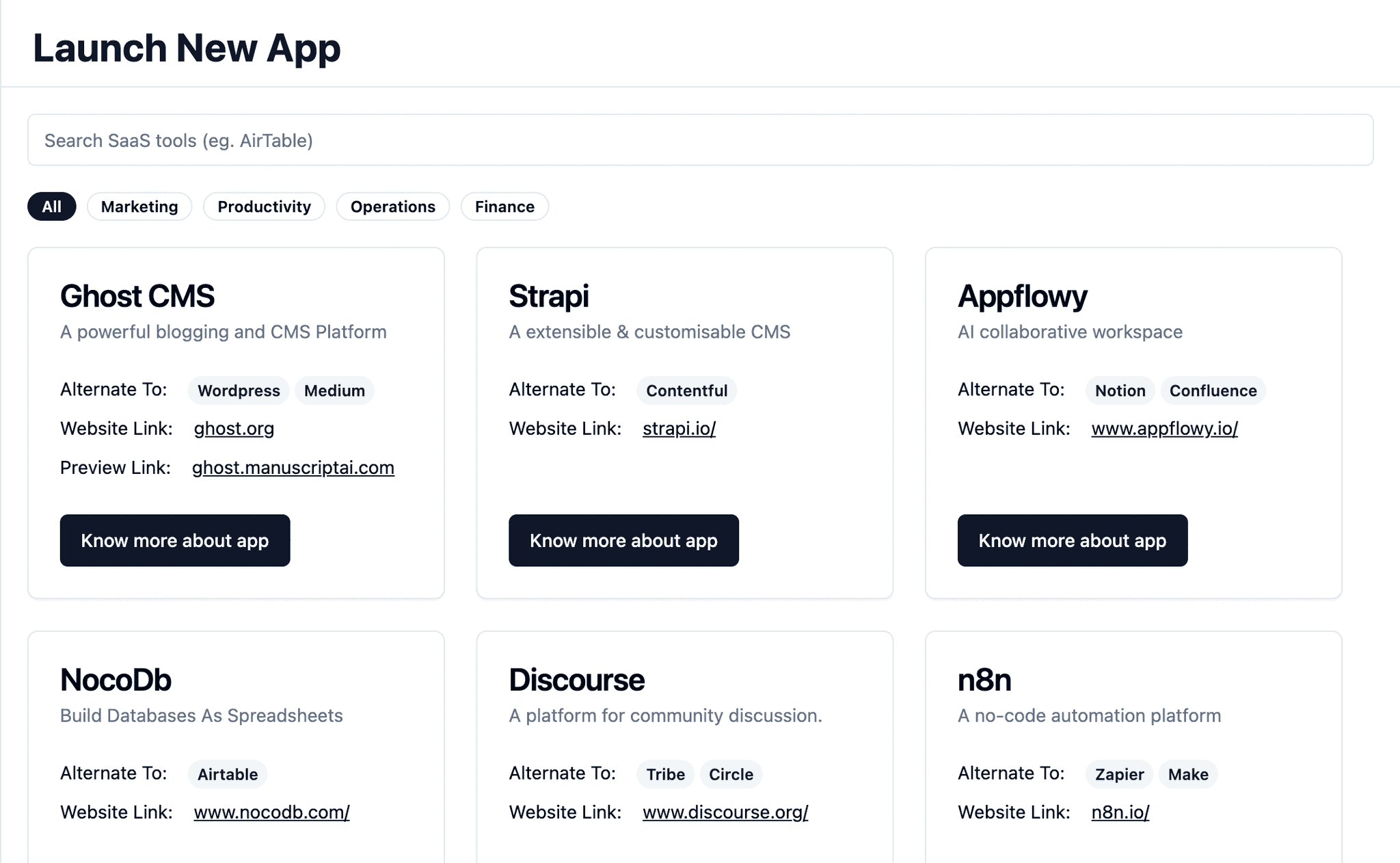This screenshot has height=863, width=1400.
Task: Click Know more about Strapi
Action: [x=623, y=540]
